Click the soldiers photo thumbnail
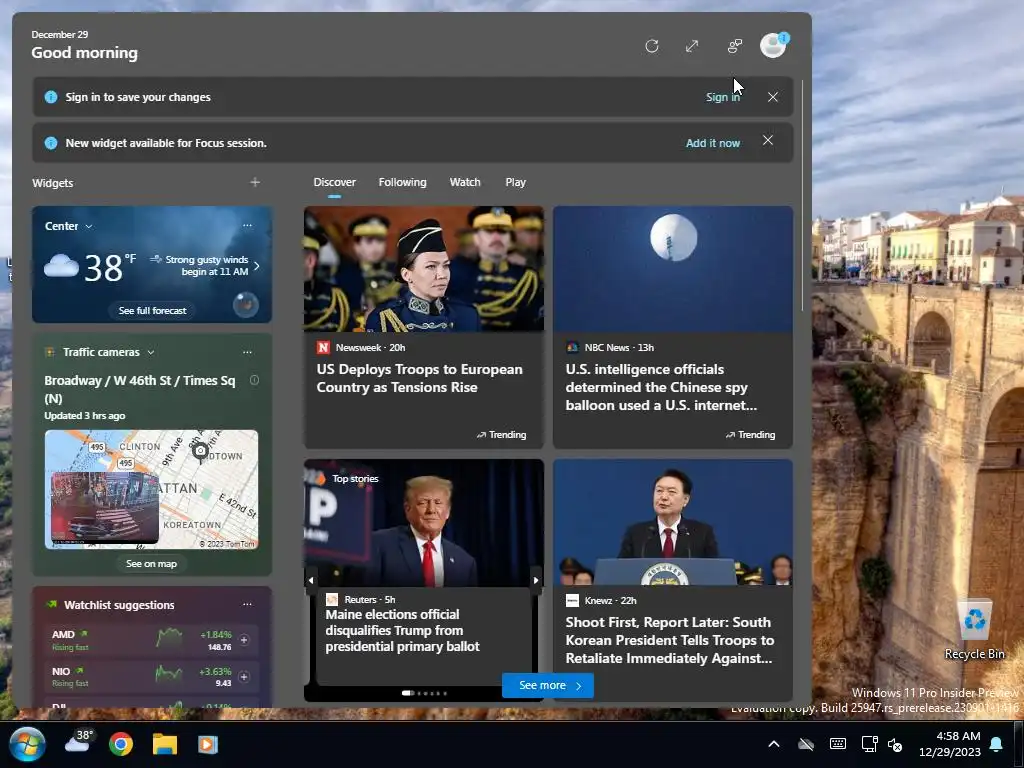 click(424, 269)
